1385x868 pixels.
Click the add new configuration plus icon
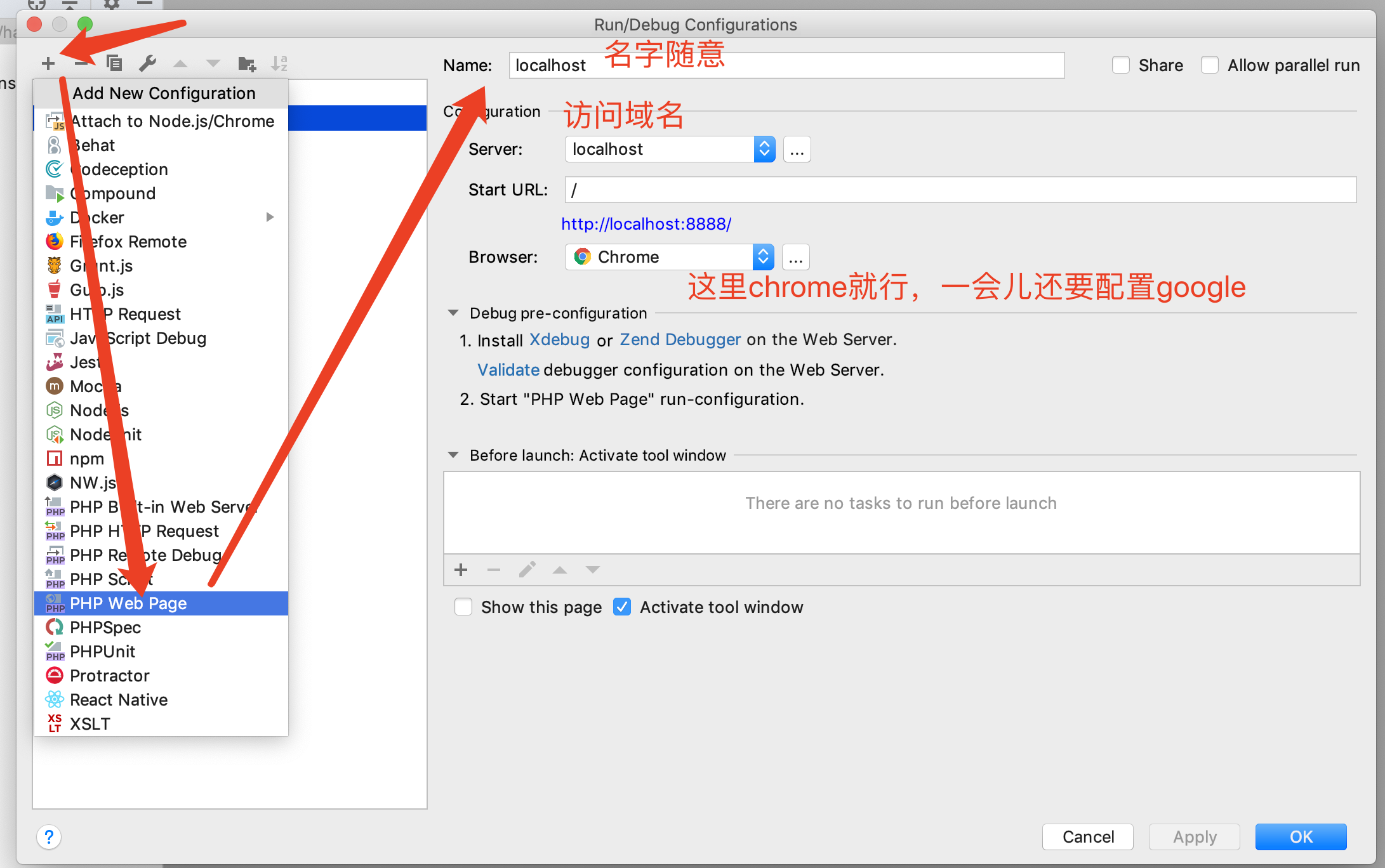(48, 63)
